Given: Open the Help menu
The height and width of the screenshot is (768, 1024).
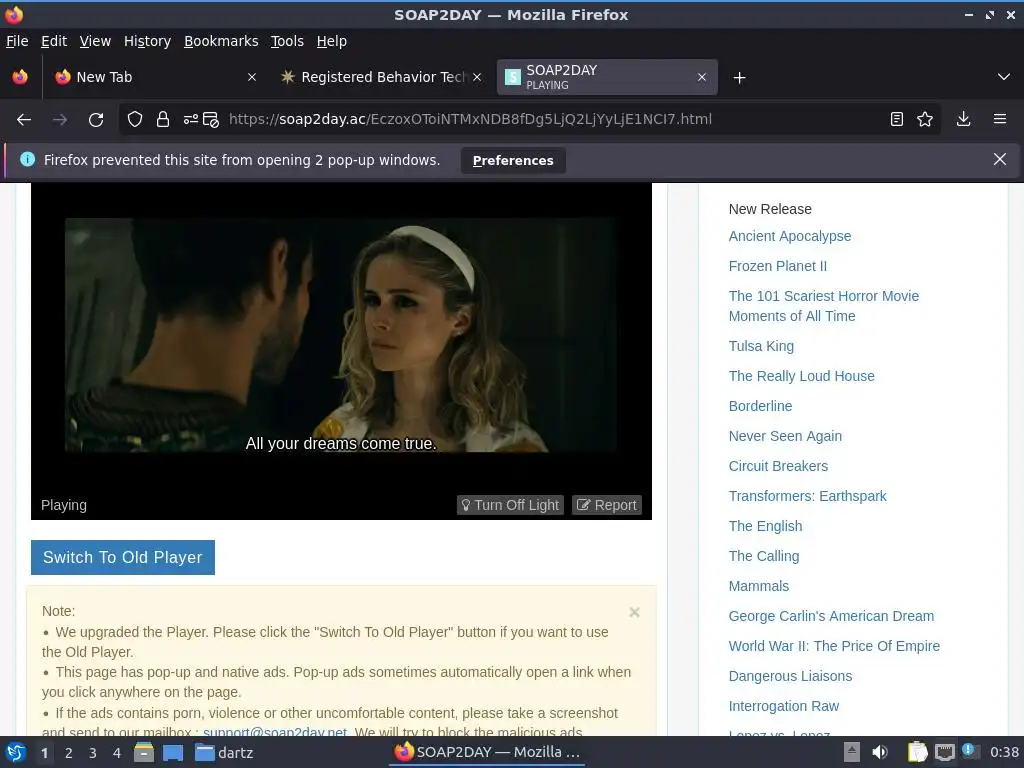Looking at the screenshot, I should (332, 41).
